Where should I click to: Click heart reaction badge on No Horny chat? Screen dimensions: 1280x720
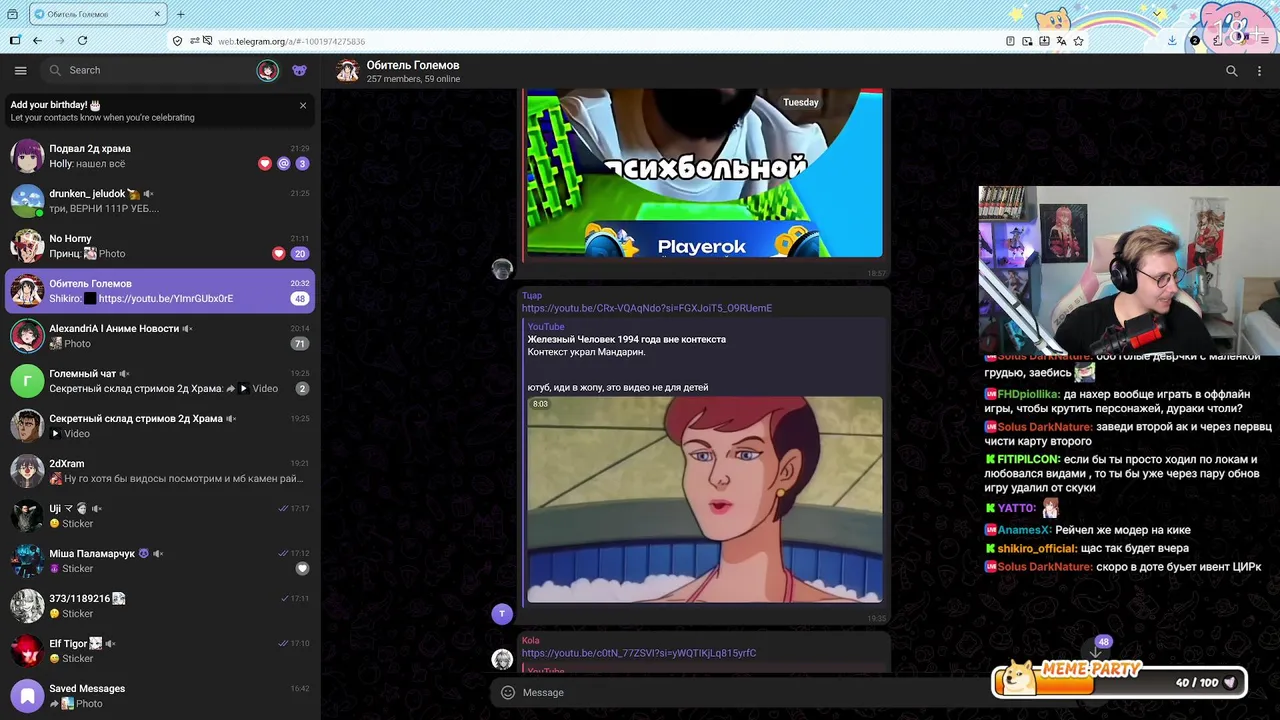click(x=278, y=253)
